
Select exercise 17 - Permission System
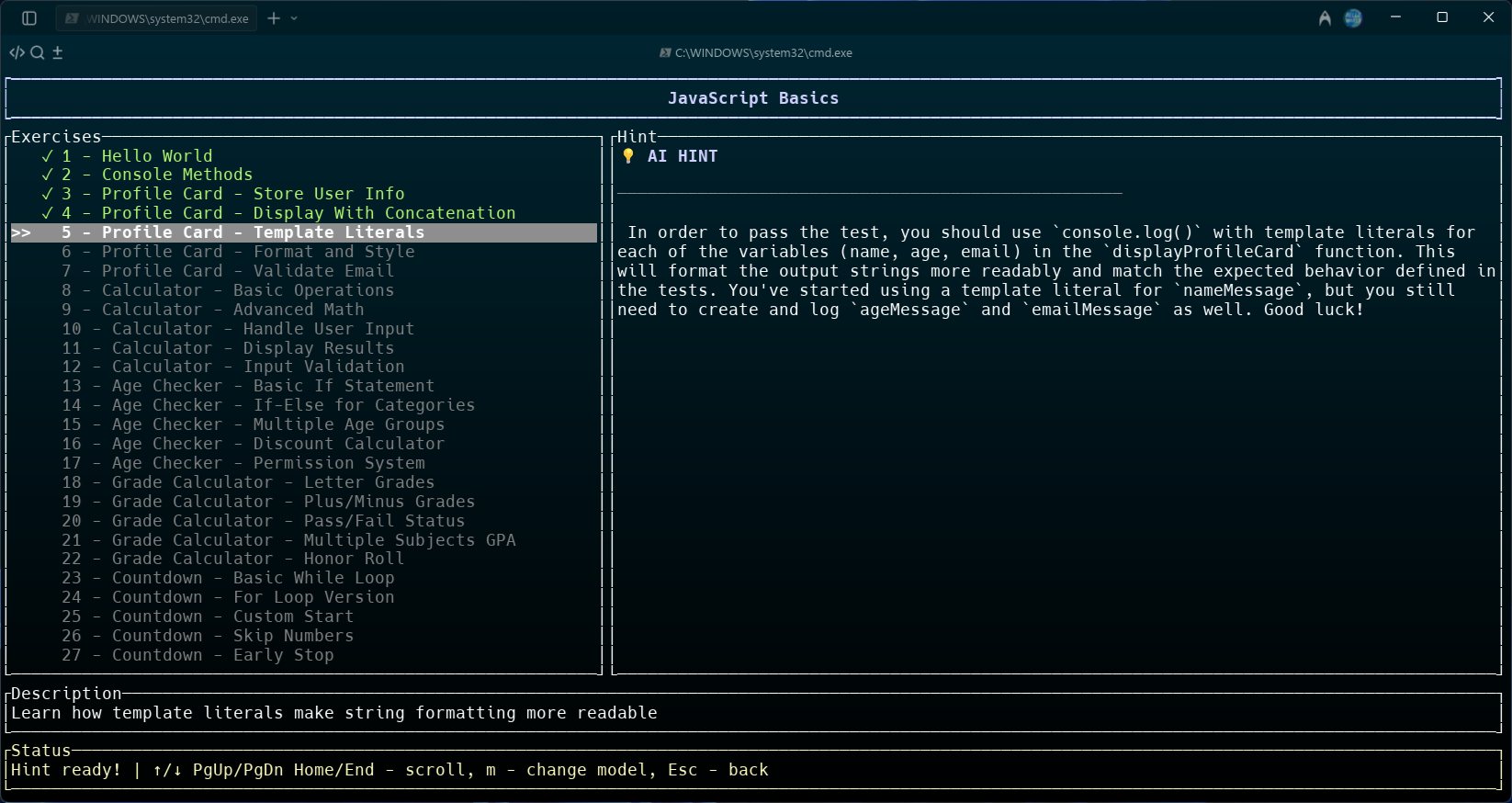tap(304, 463)
